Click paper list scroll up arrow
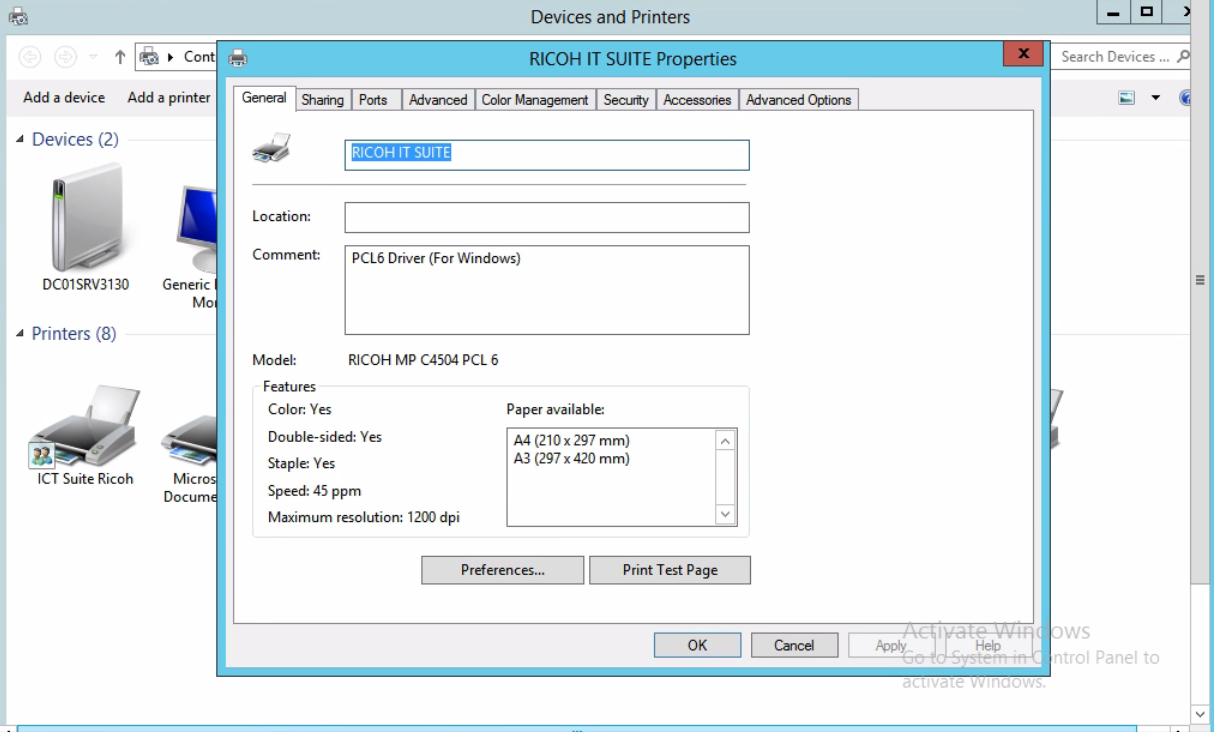 click(x=726, y=441)
